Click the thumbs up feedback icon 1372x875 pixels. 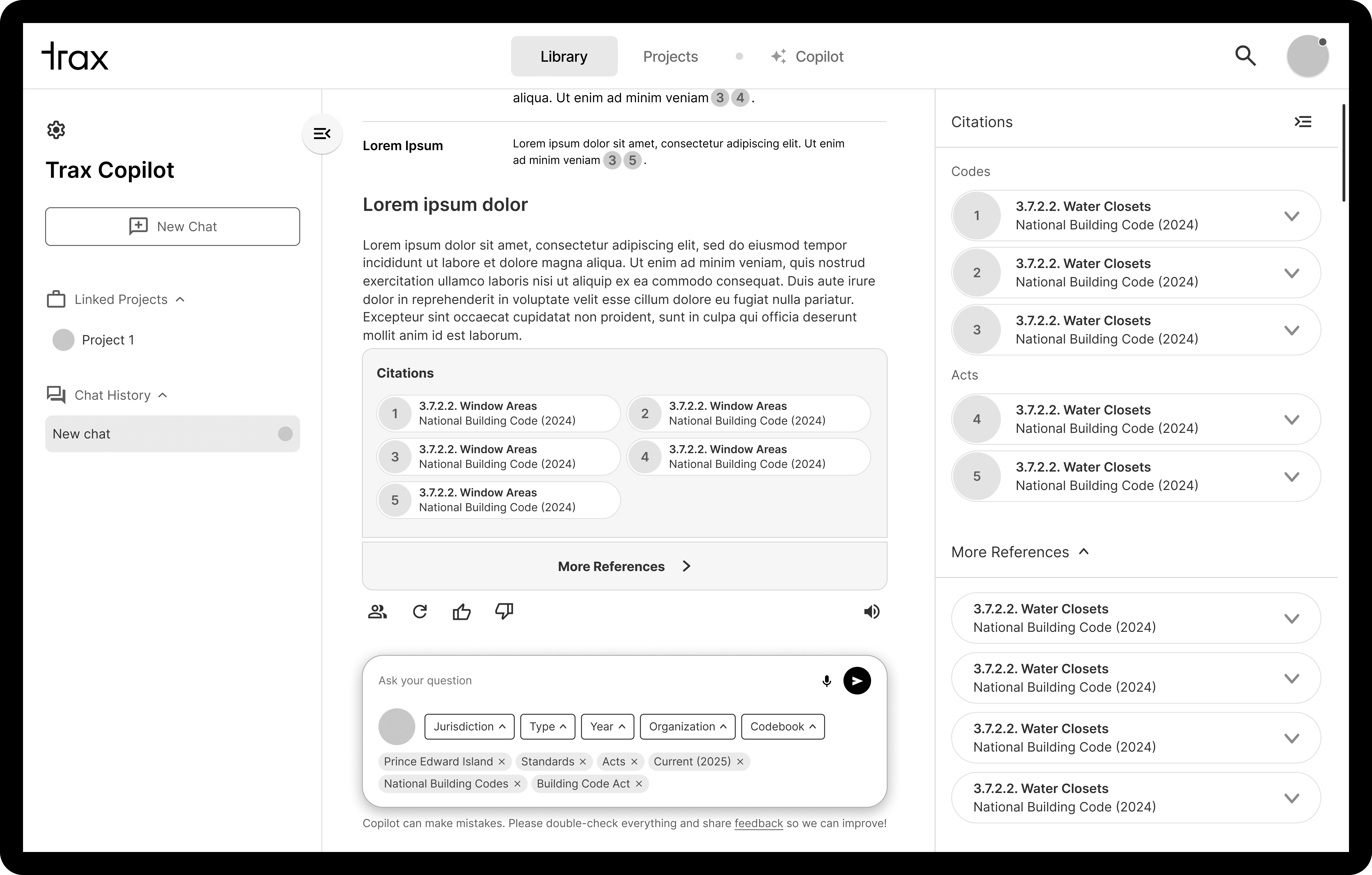(462, 612)
